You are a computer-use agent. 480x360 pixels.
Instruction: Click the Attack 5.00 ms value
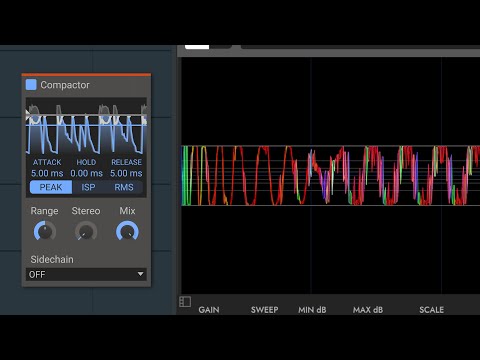click(x=47, y=173)
